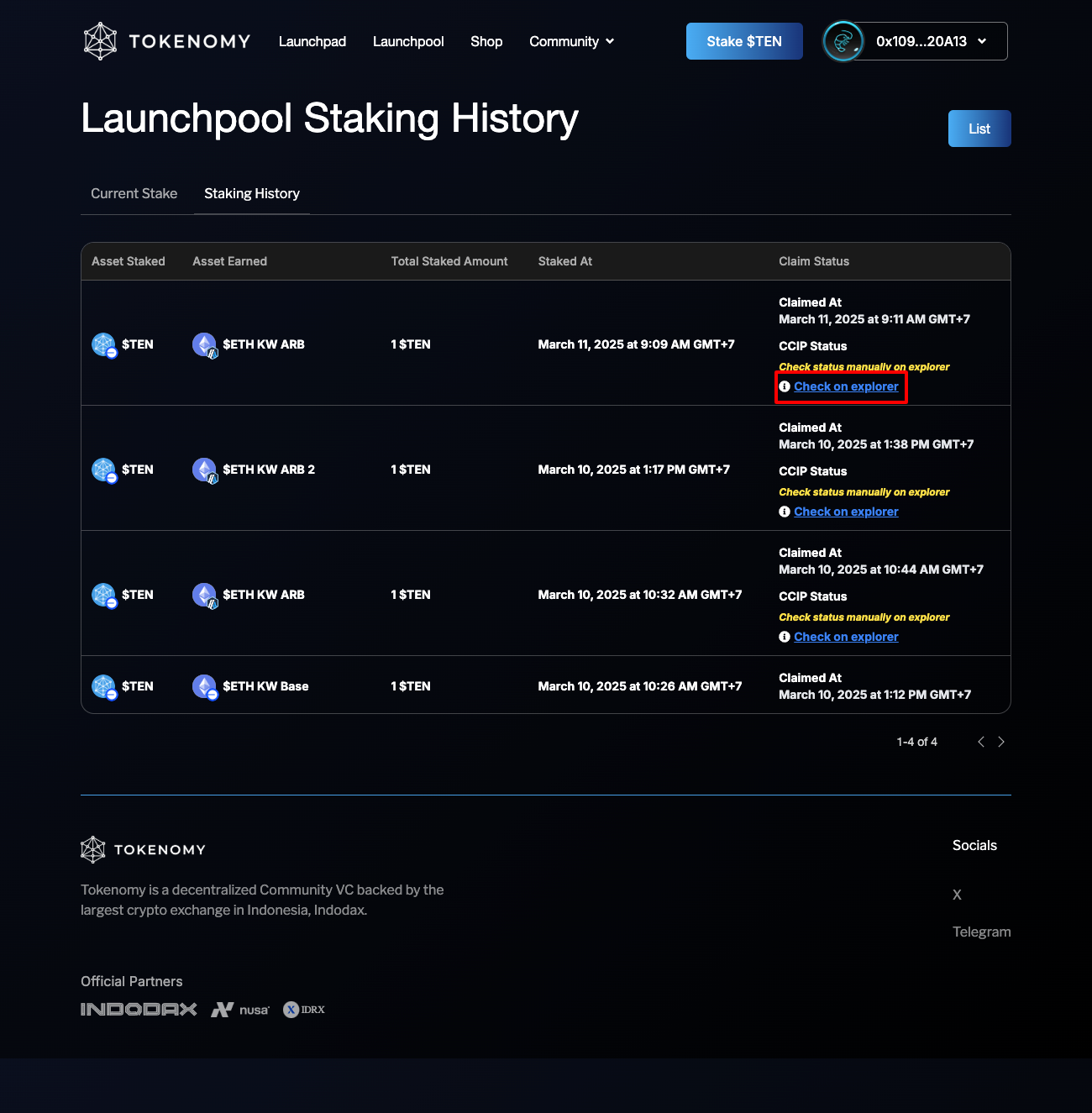Click the Indodax partner logo
This screenshot has width=1092, height=1113.
click(139, 1009)
